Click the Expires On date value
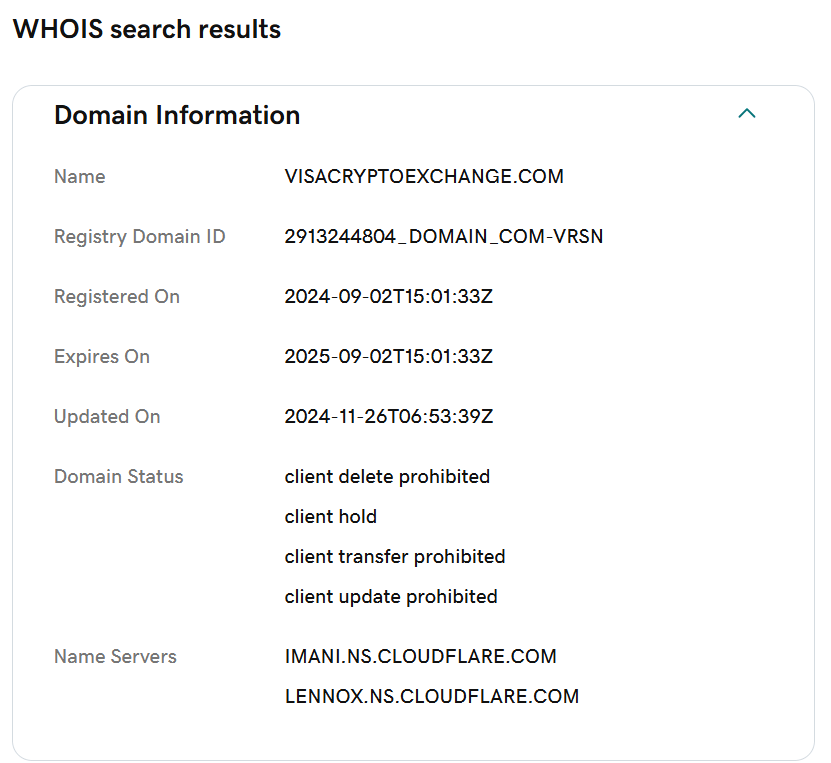 388,356
